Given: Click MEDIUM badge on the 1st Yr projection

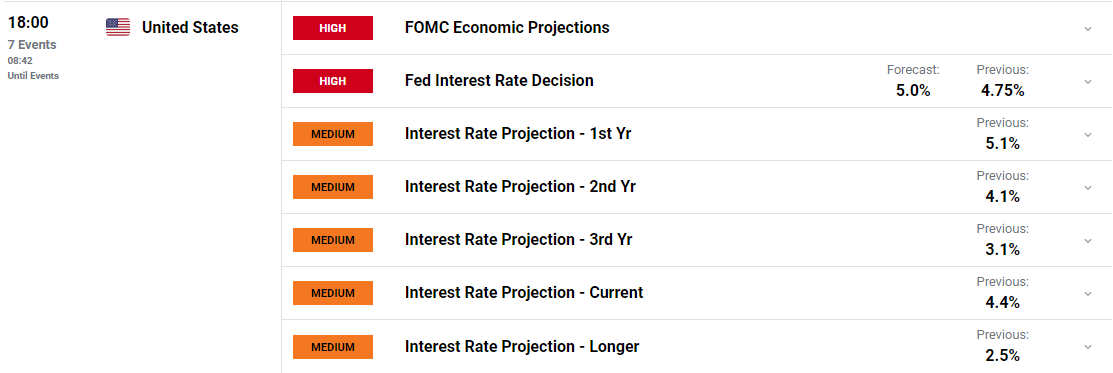Looking at the screenshot, I should click(333, 134).
